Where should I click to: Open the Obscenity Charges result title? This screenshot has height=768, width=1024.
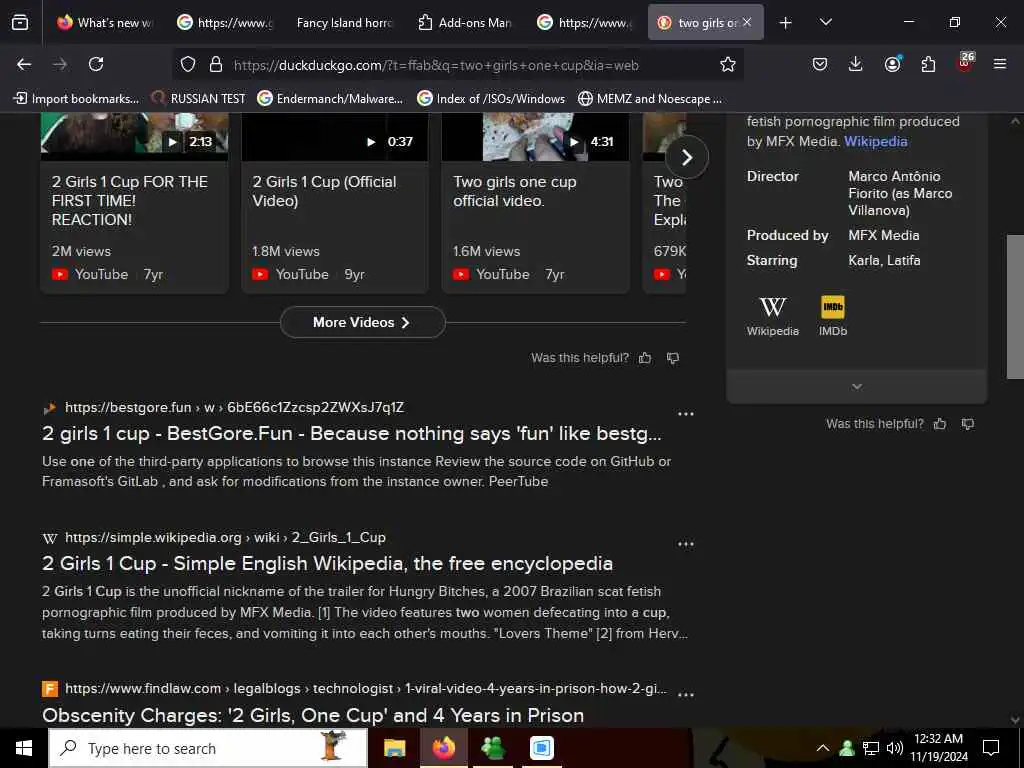pos(313,715)
